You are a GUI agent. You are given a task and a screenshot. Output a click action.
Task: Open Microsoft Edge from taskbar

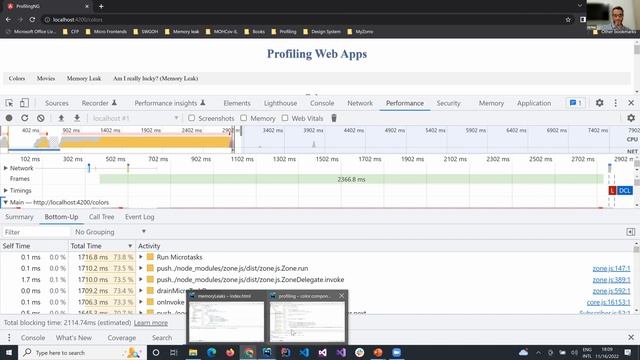[x=211, y=352]
